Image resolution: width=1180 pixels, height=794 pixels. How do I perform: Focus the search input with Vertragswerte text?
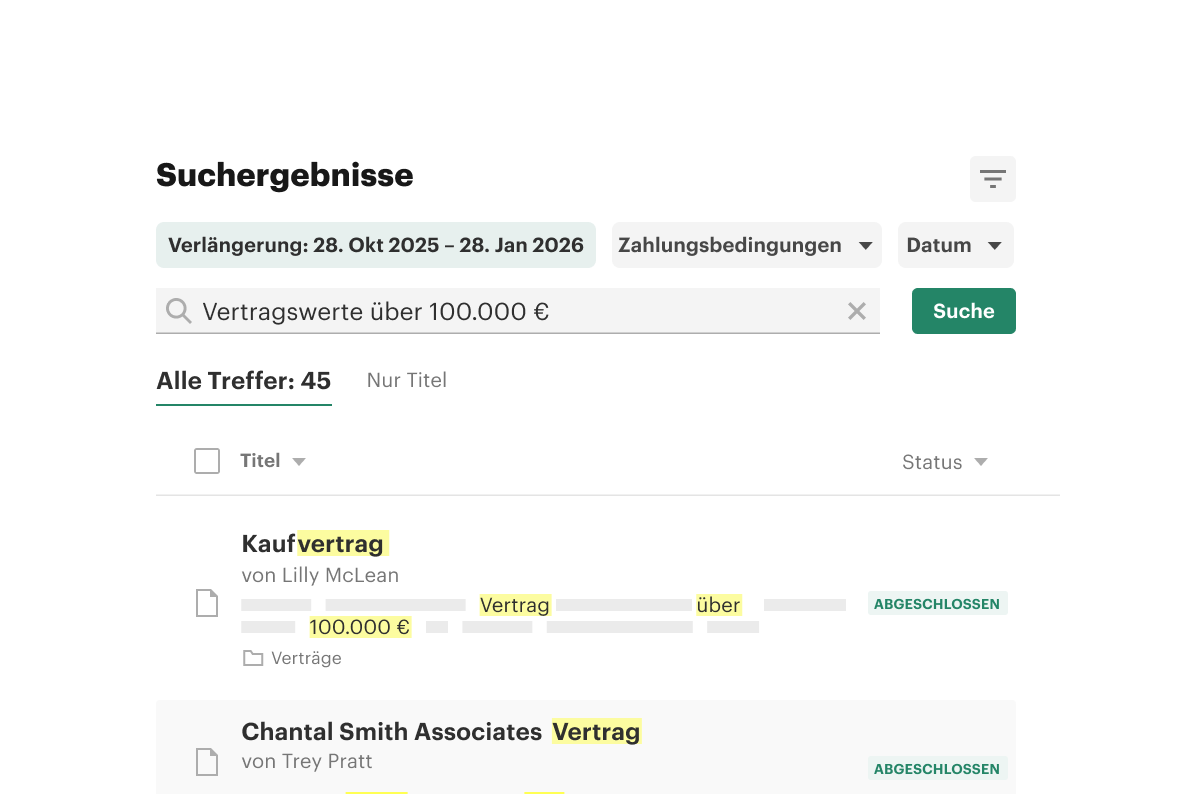[518, 311]
